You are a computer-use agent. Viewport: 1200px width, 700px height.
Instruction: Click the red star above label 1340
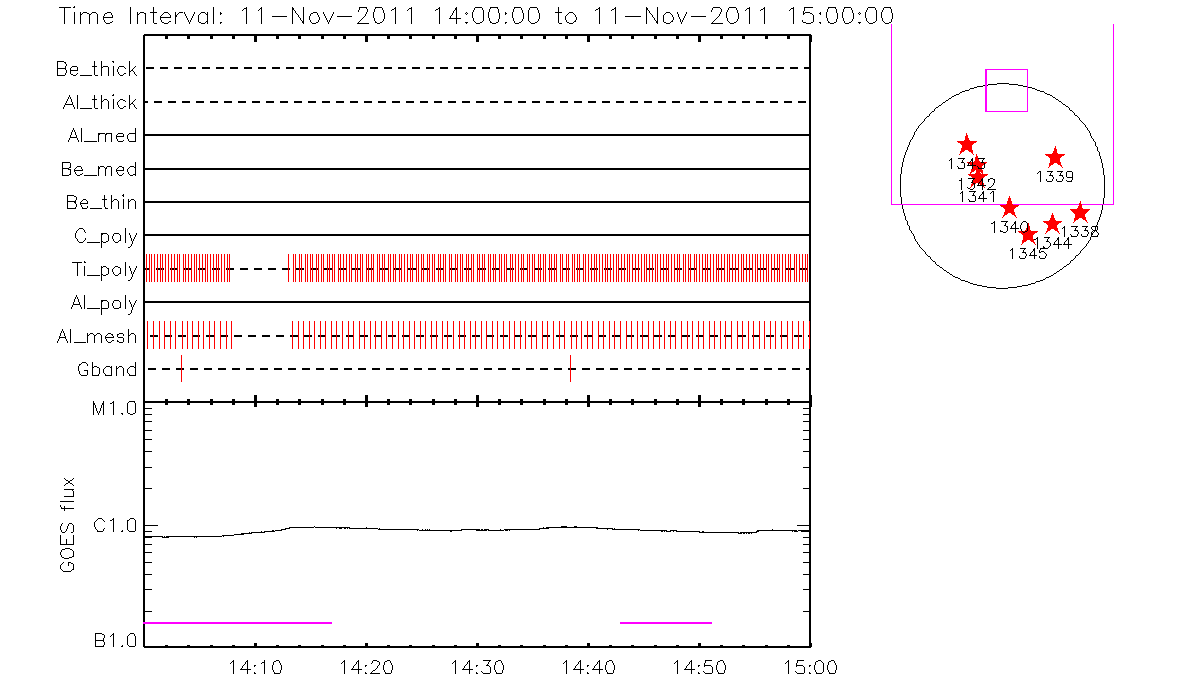1009,207
